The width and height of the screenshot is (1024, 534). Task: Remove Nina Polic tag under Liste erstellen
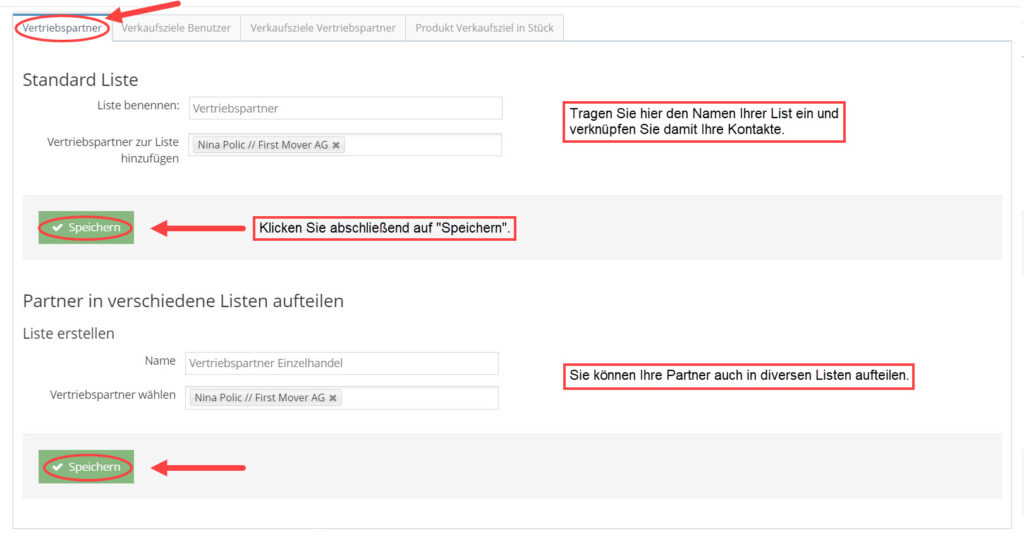pos(333,398)
